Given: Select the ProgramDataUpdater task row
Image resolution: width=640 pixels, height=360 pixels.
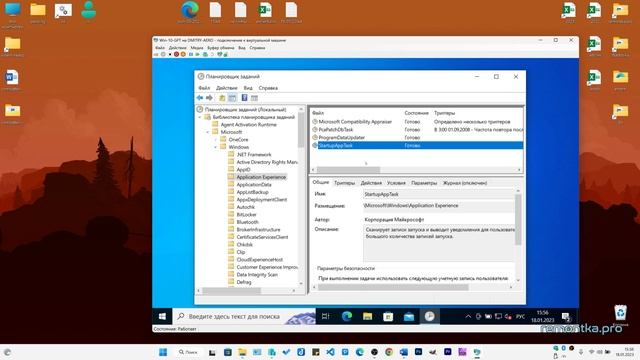Looking at the screenshot, I should tap(417, 138).
